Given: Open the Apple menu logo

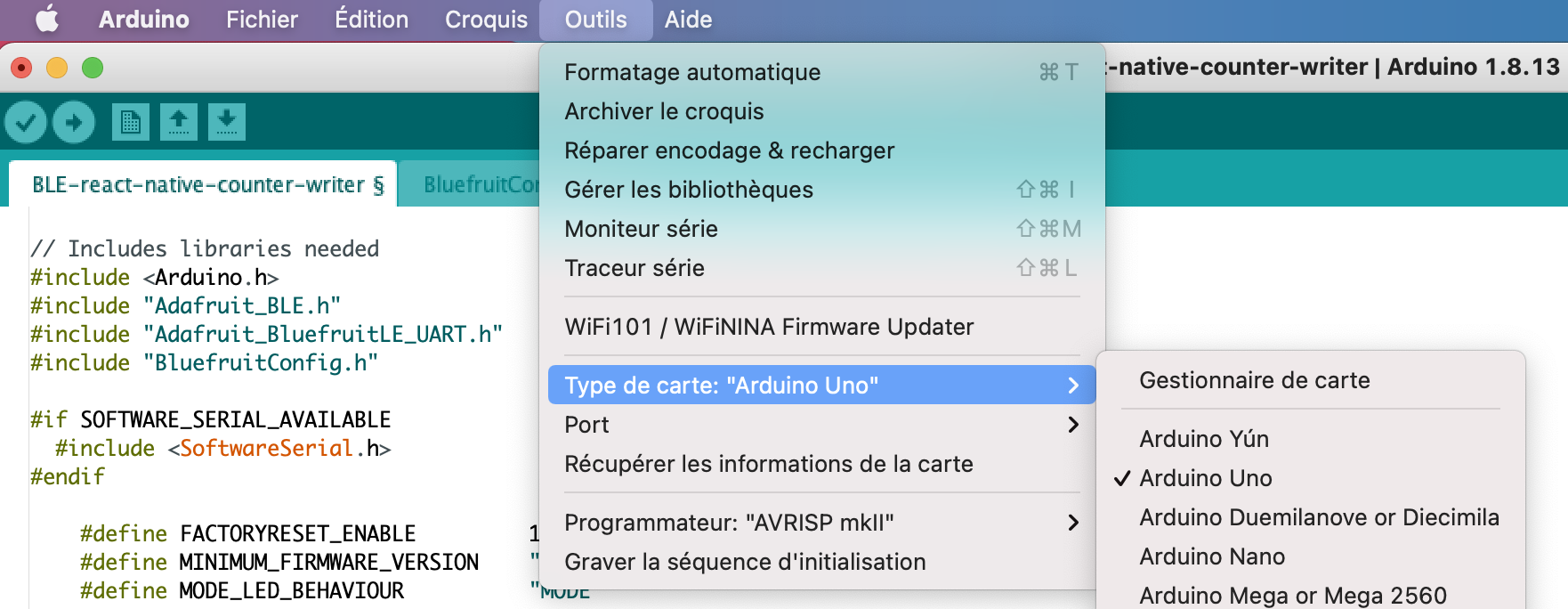Looking at the screenshot, I should point(47,19).
